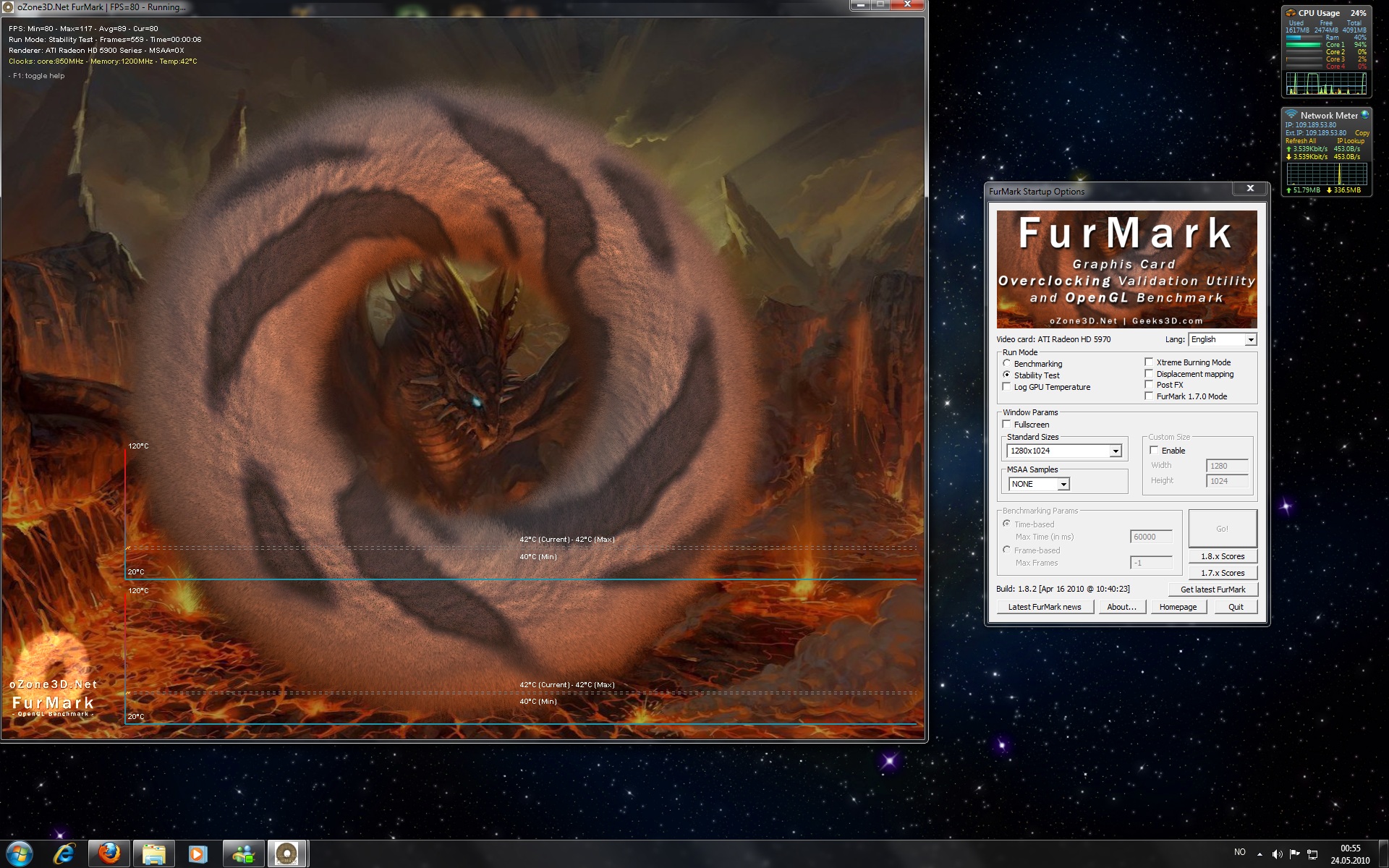Click the custom Width field
The image size is (1389, 868).
1226,466
